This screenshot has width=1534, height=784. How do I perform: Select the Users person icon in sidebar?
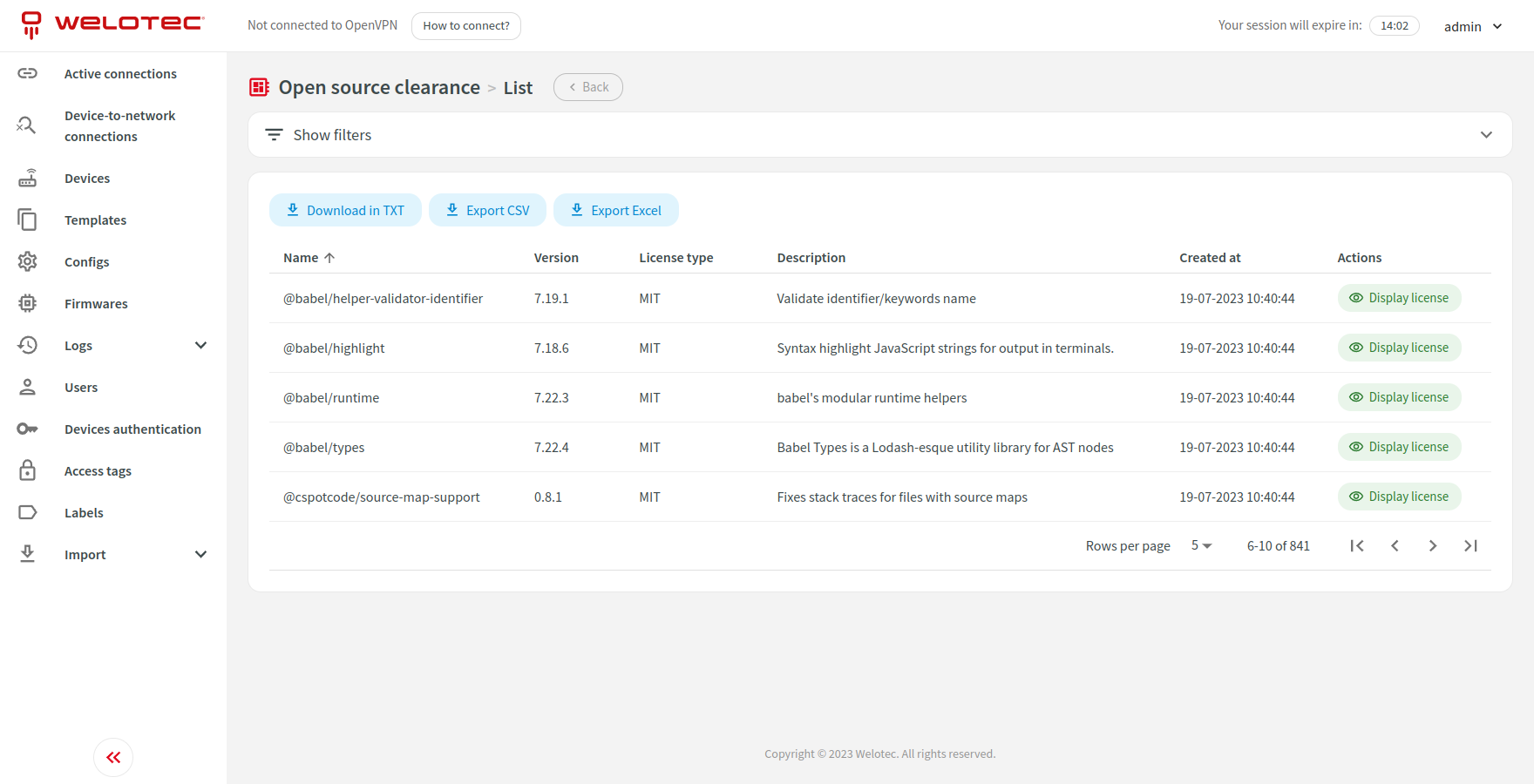[x=28, y=387]
